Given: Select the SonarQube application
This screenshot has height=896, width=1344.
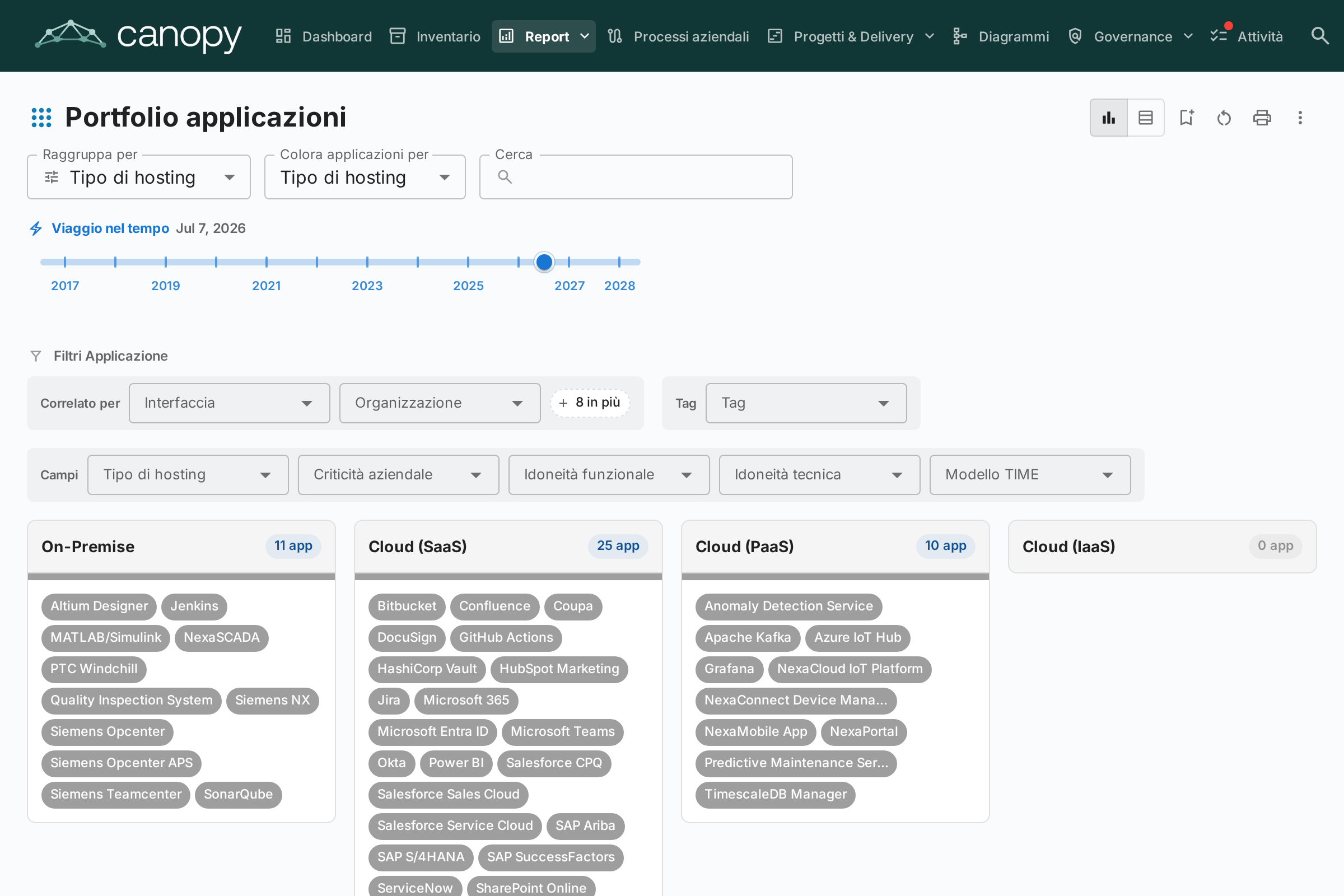Looking at the screenshot, I should pos(239,794).
